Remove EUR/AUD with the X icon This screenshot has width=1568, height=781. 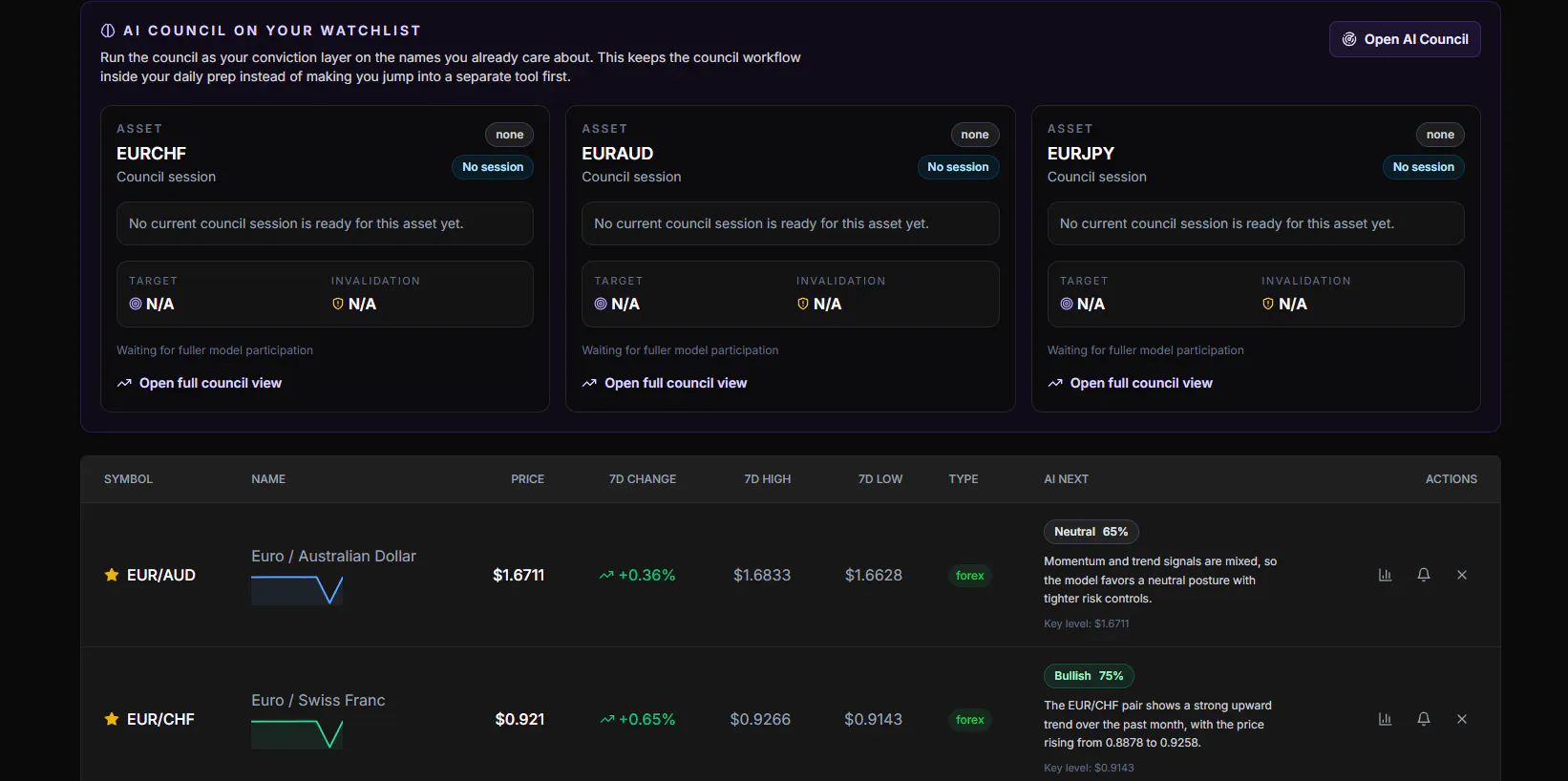pyautogui.click(x=1461, y=575)
